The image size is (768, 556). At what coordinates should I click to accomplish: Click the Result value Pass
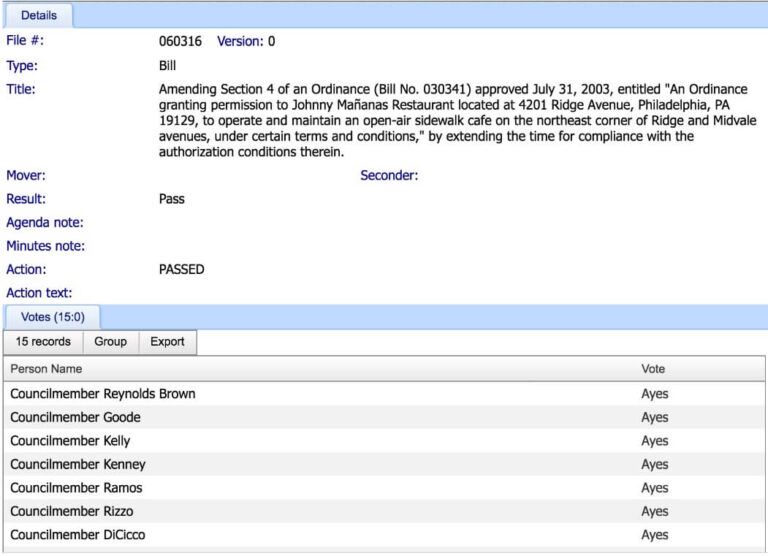click(x=172, y=199)
